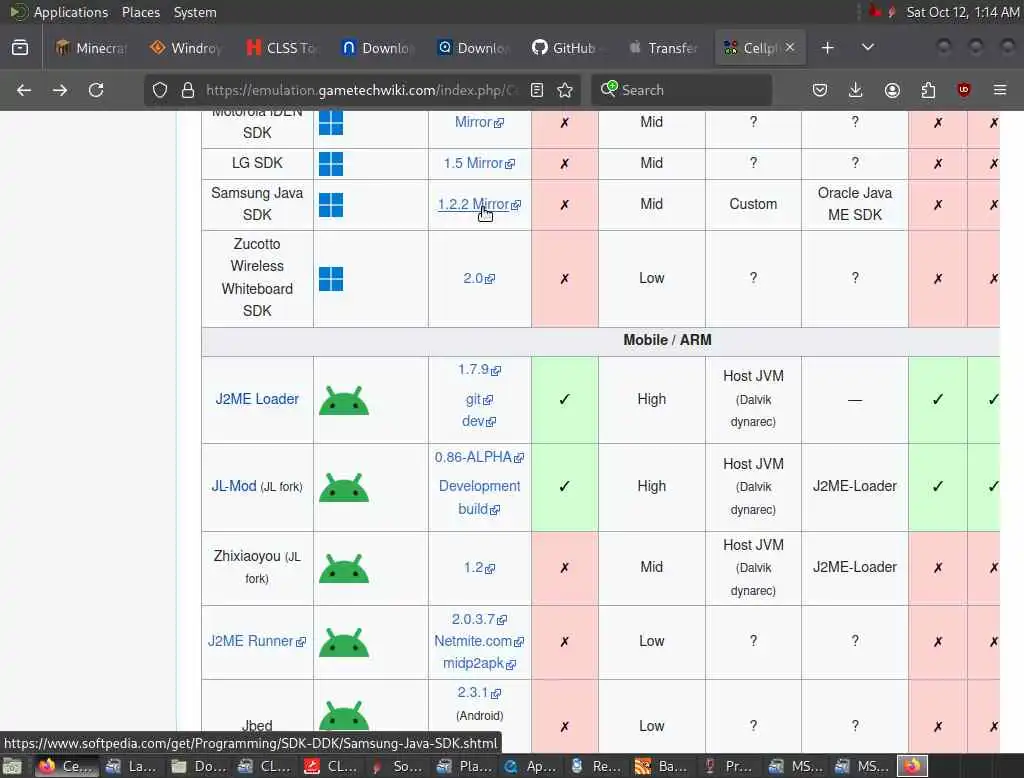
Task: Open the site security padlock info
Action: (188, 90)
